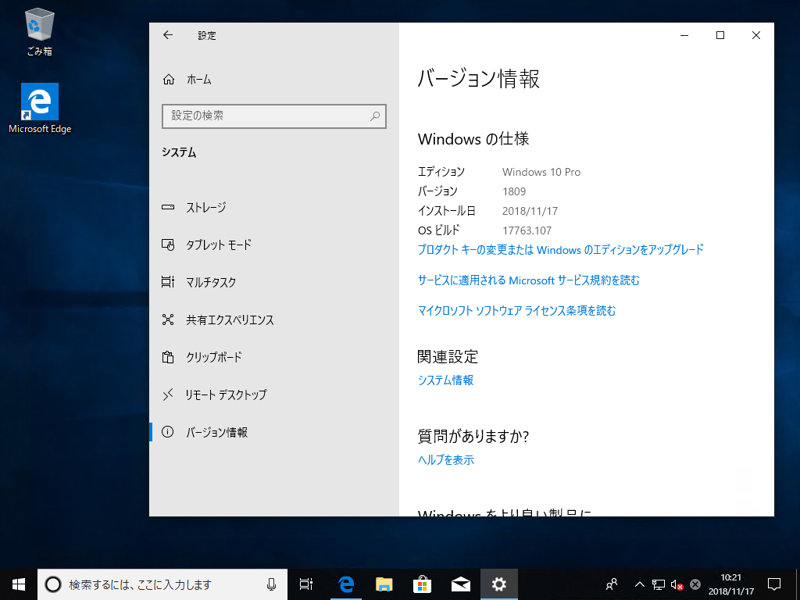800x600 pixels.
Task: Click the Cortana circle icon
Action: [x=53, y=584]
